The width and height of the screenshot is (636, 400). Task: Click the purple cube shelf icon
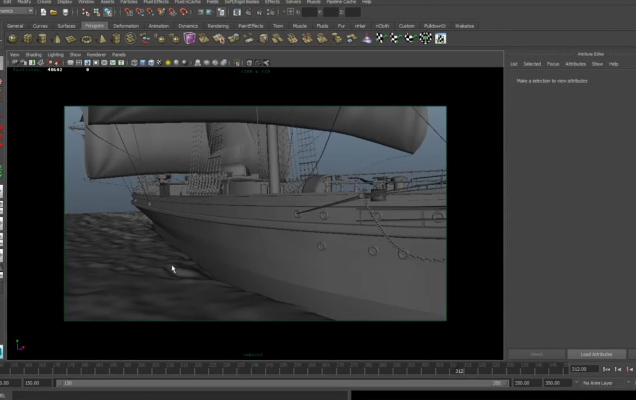(189, 38)
